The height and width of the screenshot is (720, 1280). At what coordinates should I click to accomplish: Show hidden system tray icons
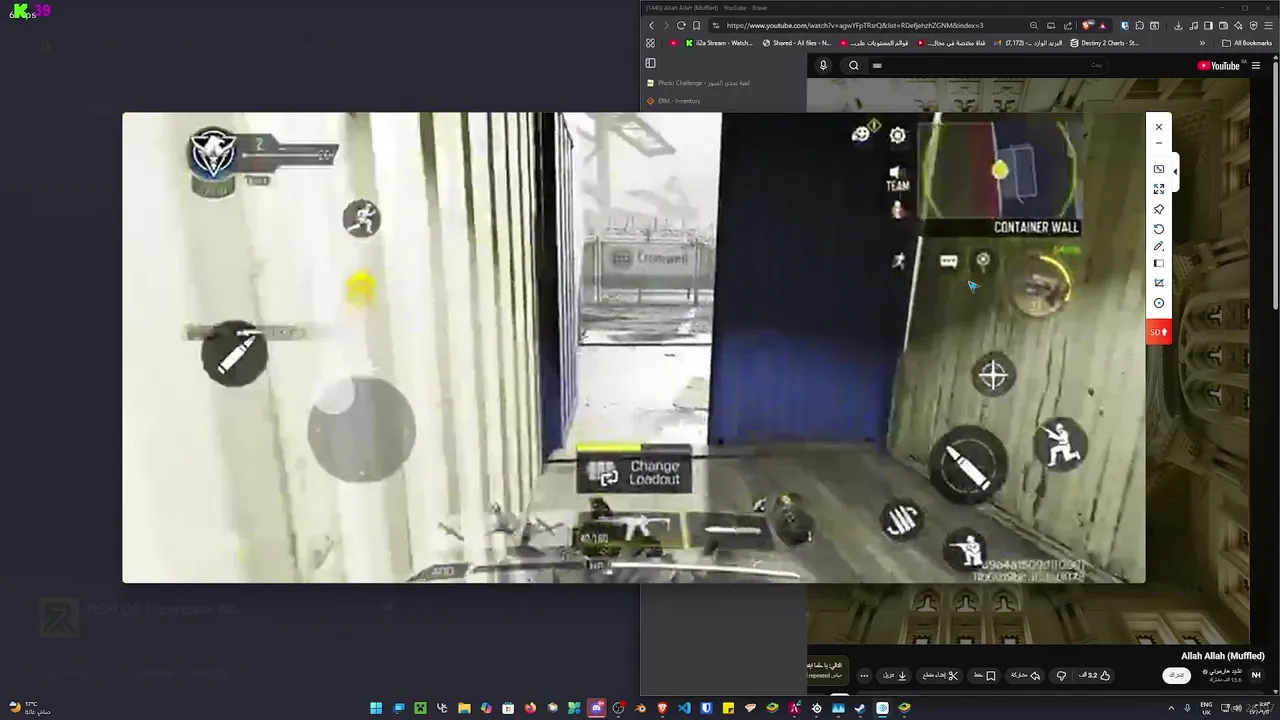1171,708
